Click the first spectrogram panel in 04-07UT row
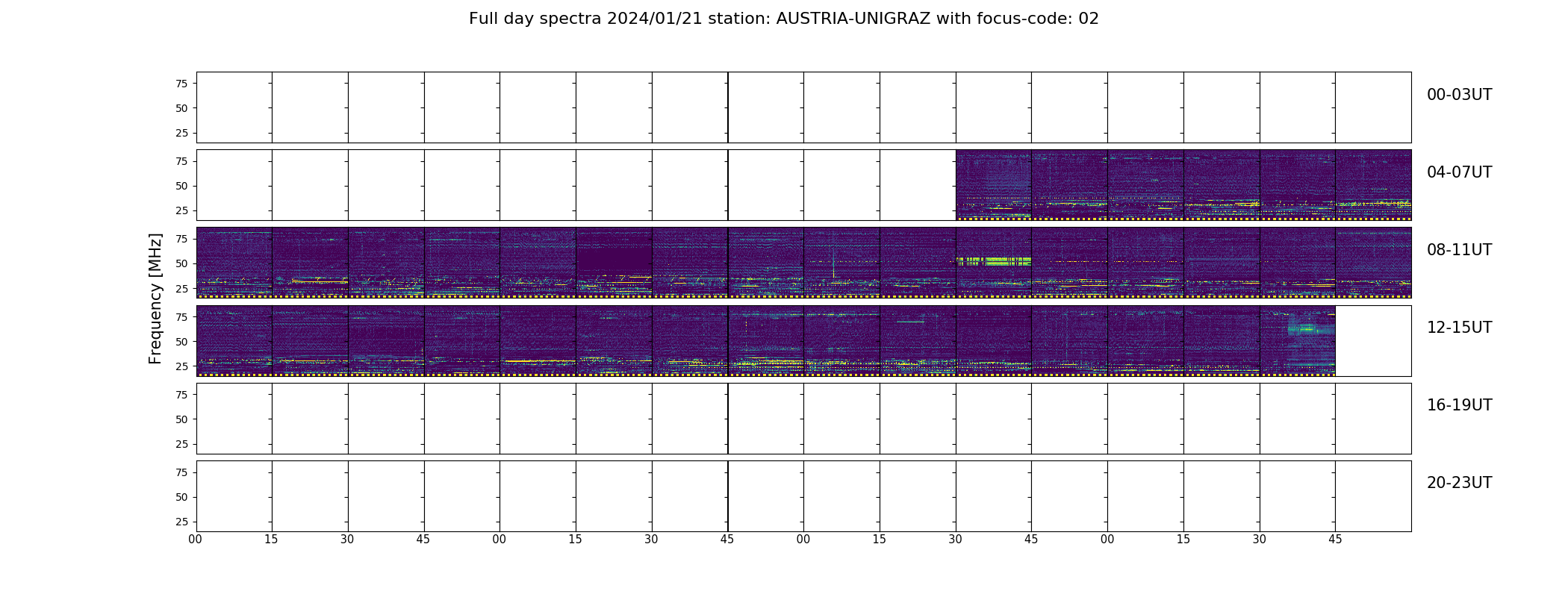The height and width of the screenshot is (597, 1568). (x=994, y=185)
